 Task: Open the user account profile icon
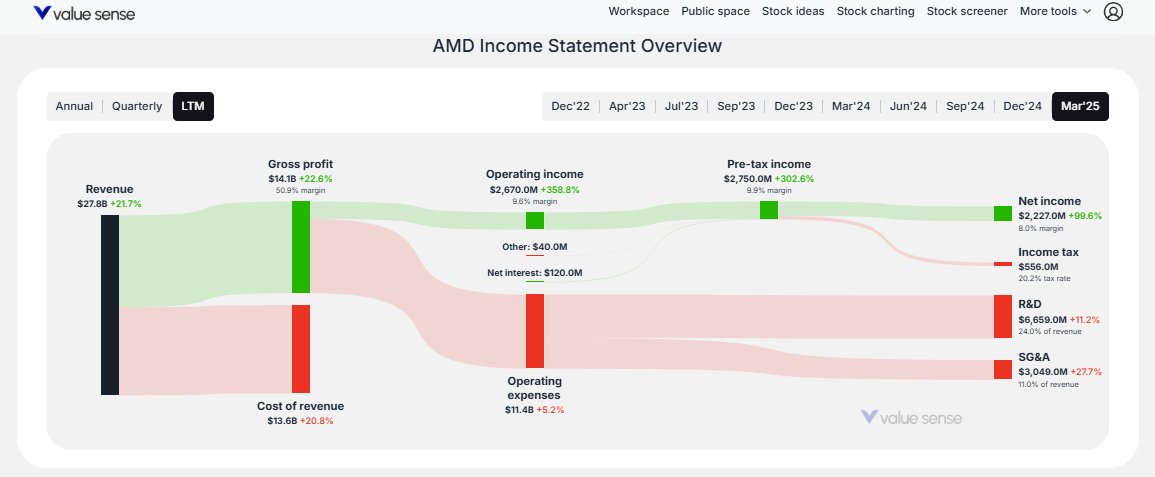pos(1113,12)
